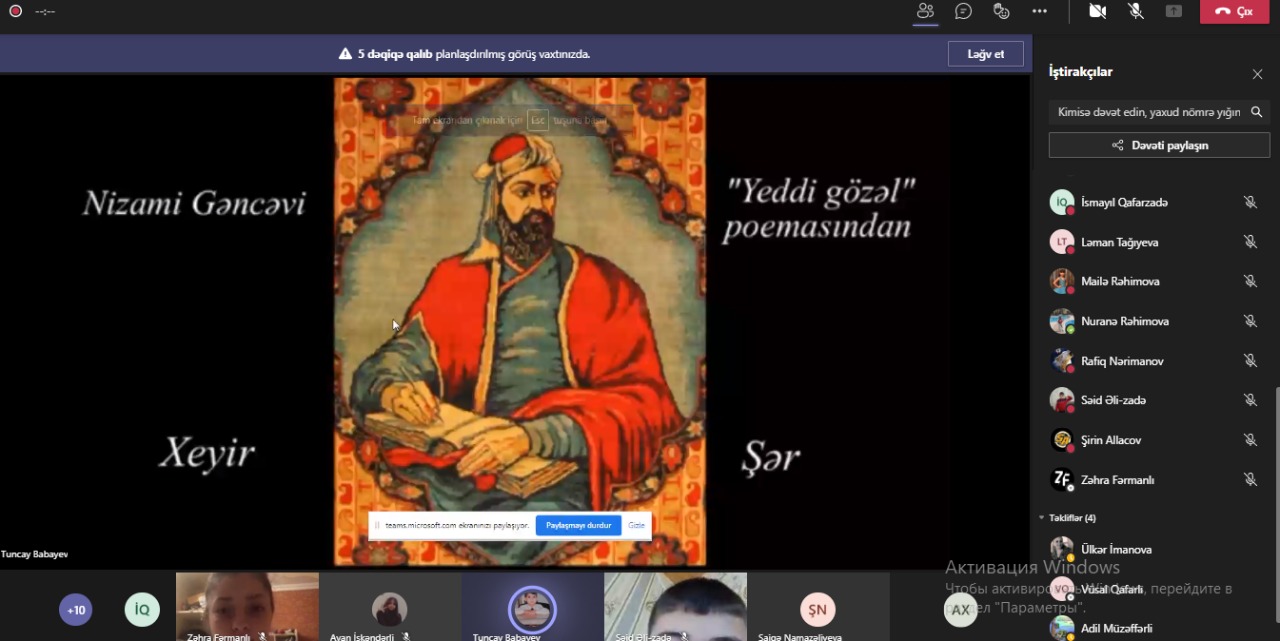Click İsmayıl Qafarzadə avatar in participants
Screen dimensions: 1280x641
[x=1062, y=202]
